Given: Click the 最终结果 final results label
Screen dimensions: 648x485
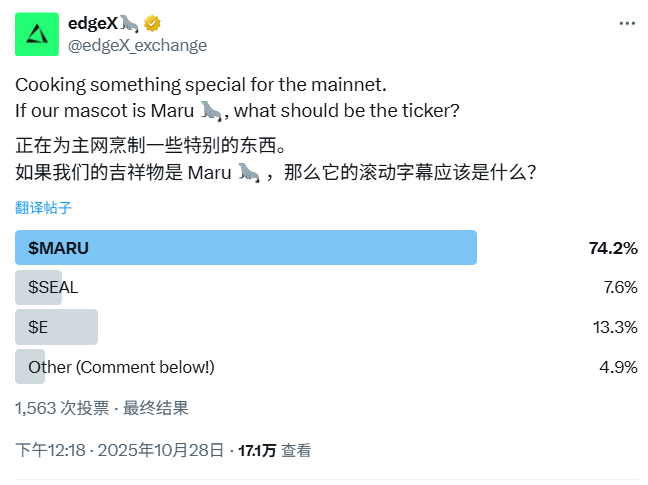Looking at the screenshot, I should 156,408.
